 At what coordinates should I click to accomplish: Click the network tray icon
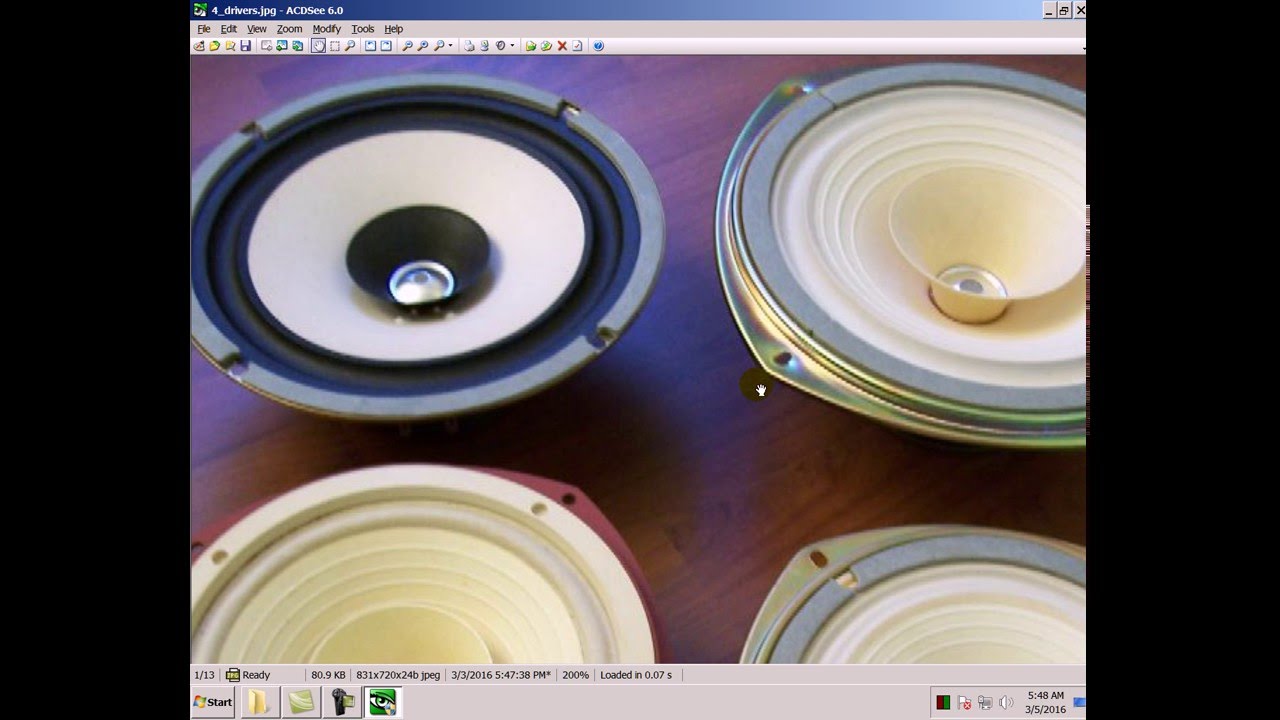pos(985,702)
